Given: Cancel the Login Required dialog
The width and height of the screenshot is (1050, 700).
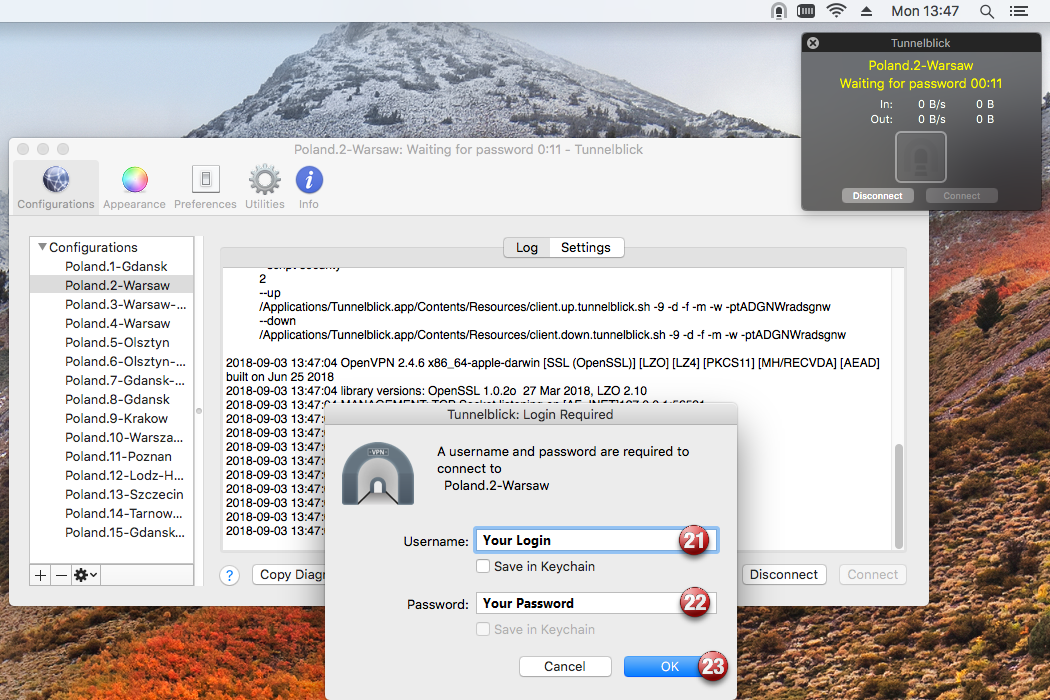Looking at the screenshot, I should click(x=565, y=667).
